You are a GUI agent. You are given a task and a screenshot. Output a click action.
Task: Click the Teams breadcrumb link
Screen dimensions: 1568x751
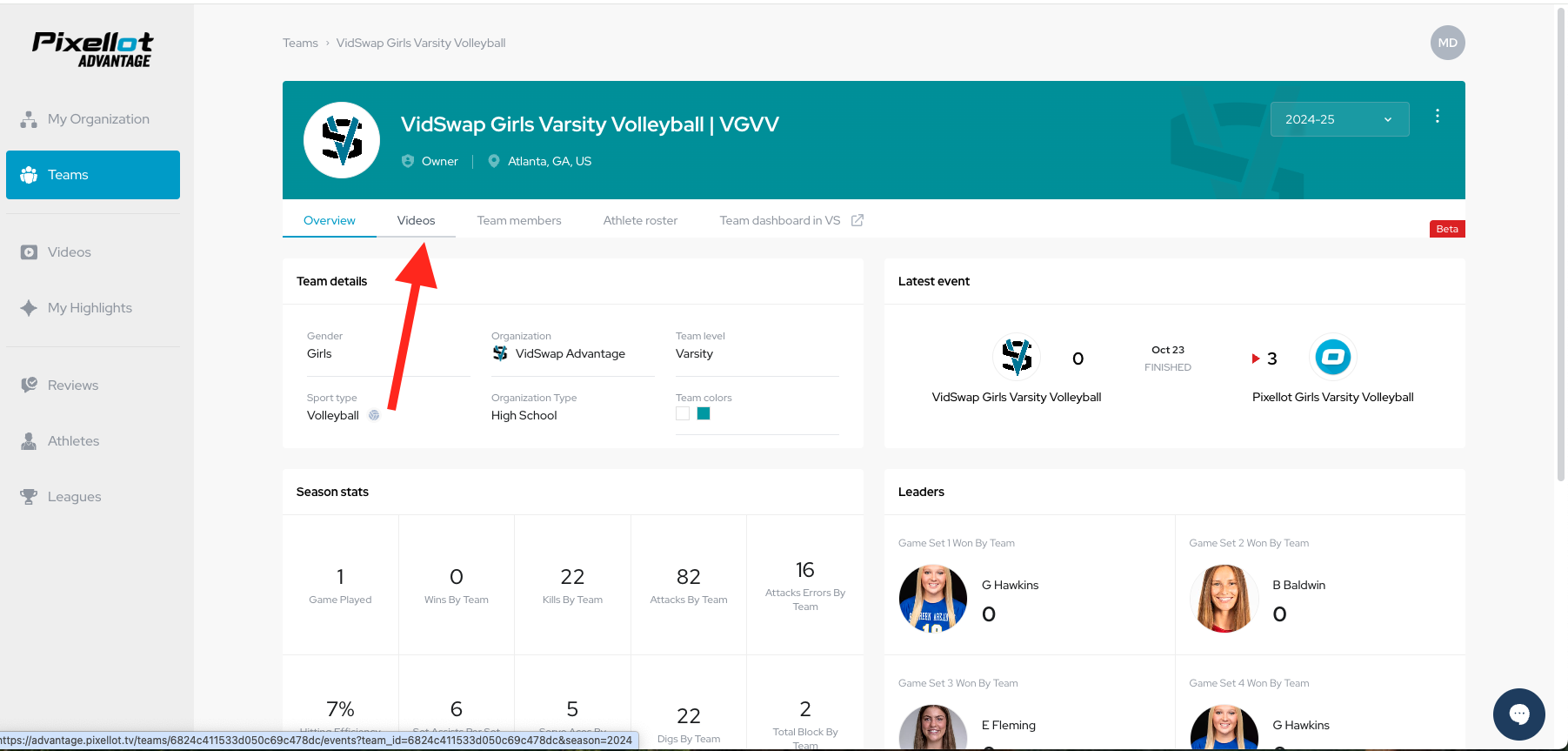click(300, 43)
